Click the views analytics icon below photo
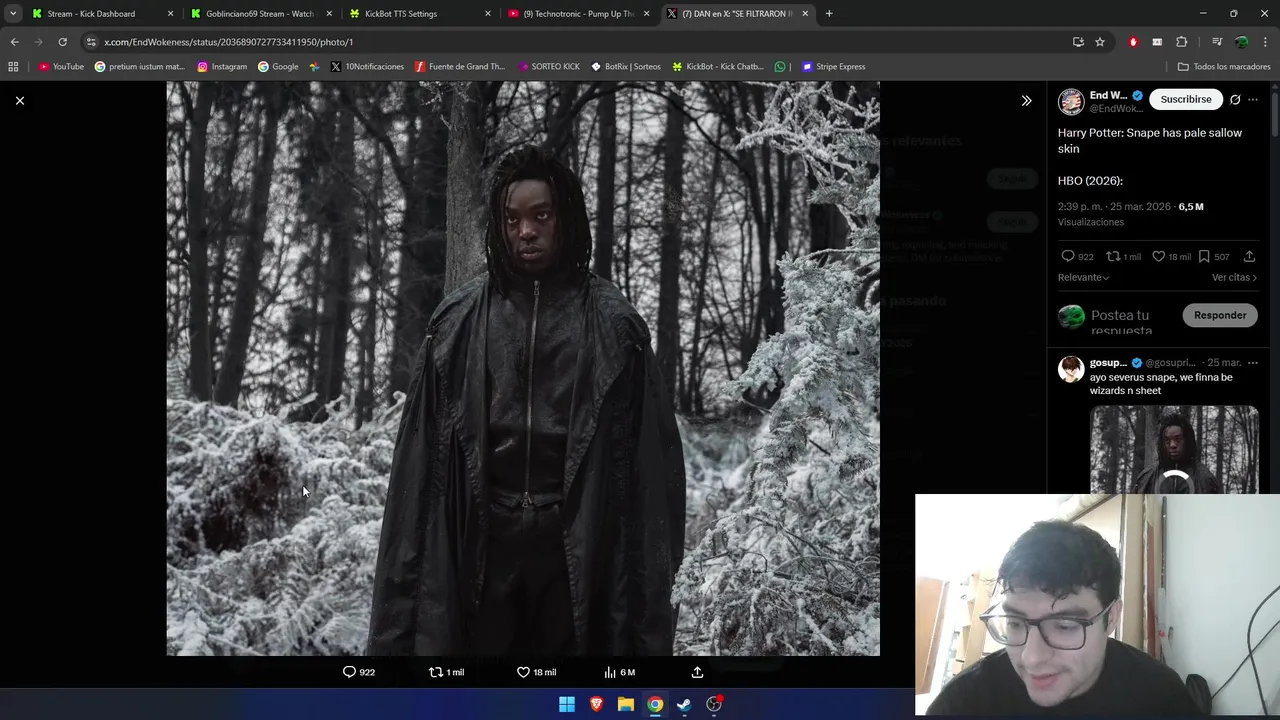Image resolution: width=1280 pixels, height=720 pixels. click(x=610, y=672)
